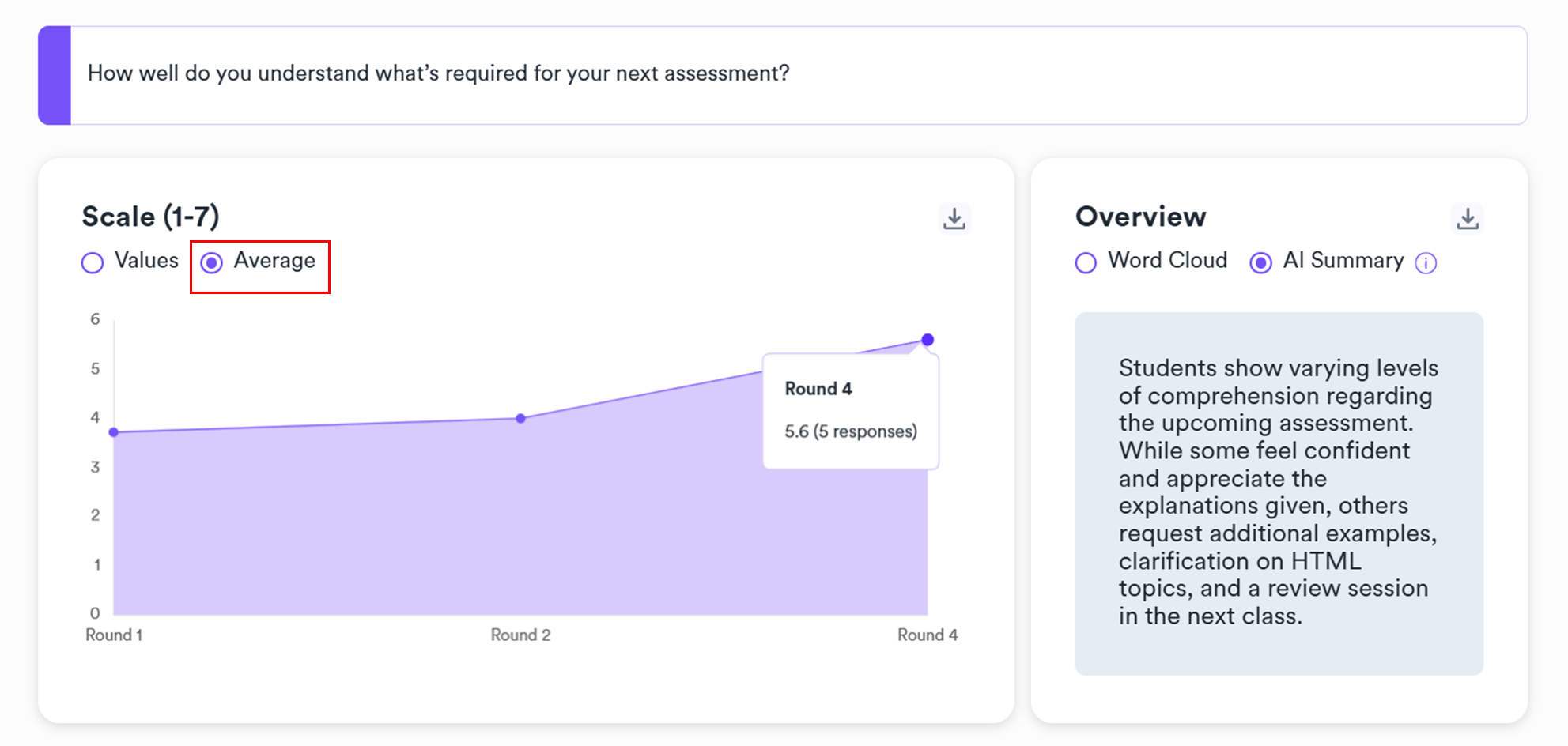
Task: Click the Scale (1-7) heading
Action: 150,217
